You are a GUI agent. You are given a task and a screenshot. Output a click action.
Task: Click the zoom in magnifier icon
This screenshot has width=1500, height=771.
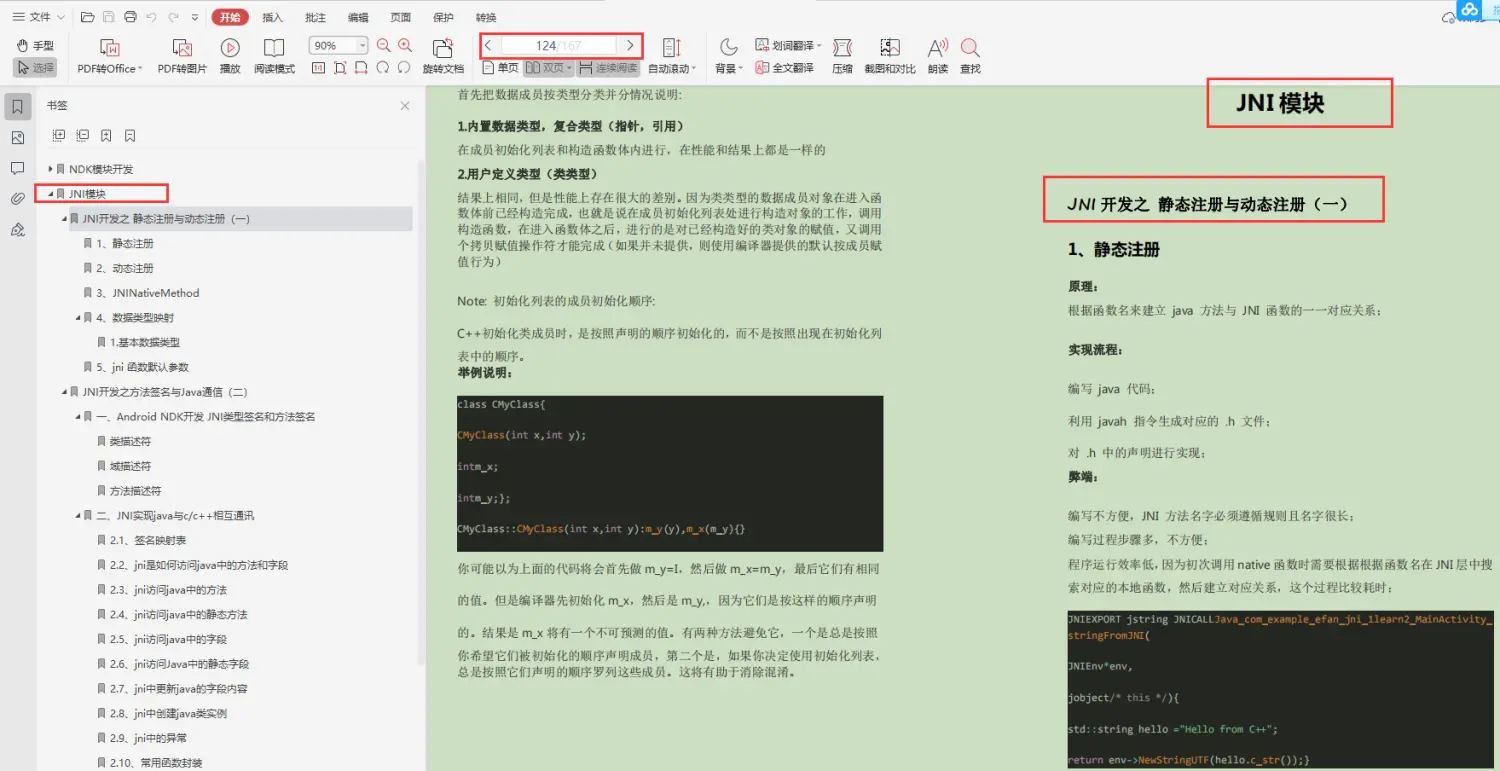click(x=405, y=45)
